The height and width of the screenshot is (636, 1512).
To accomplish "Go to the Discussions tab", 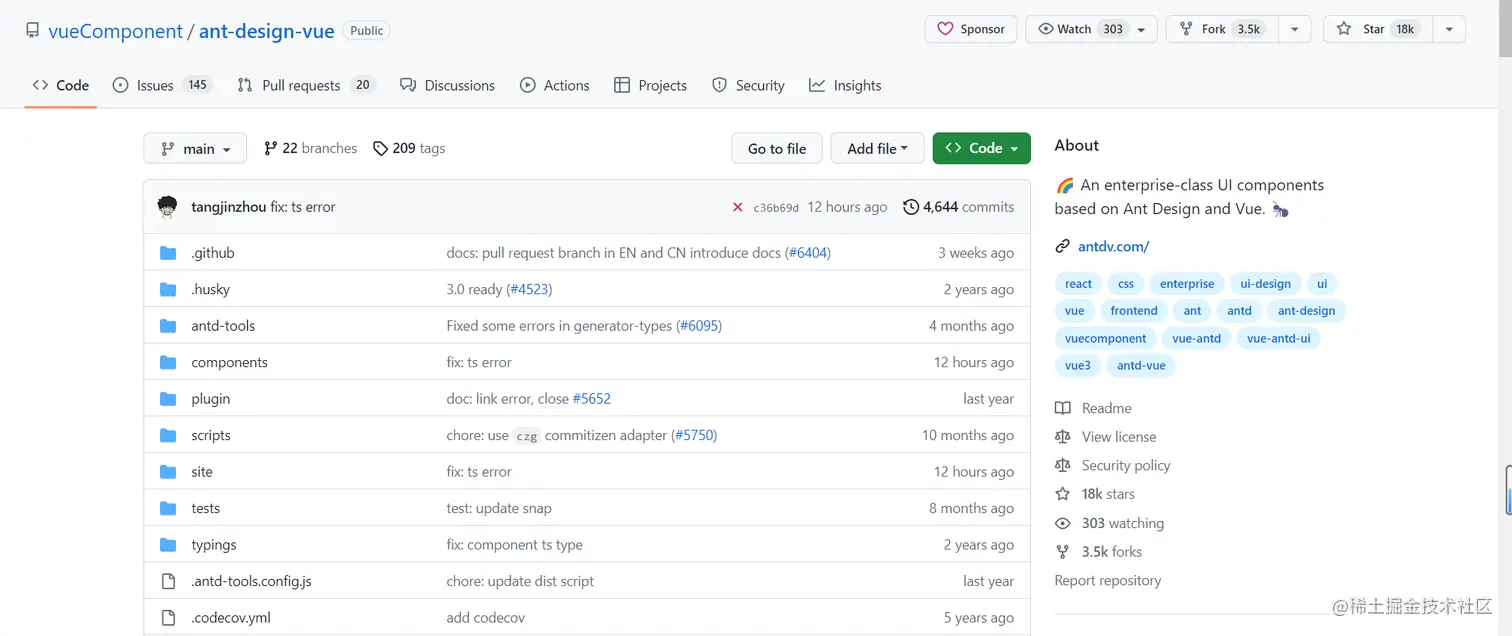I will point(447,85).
